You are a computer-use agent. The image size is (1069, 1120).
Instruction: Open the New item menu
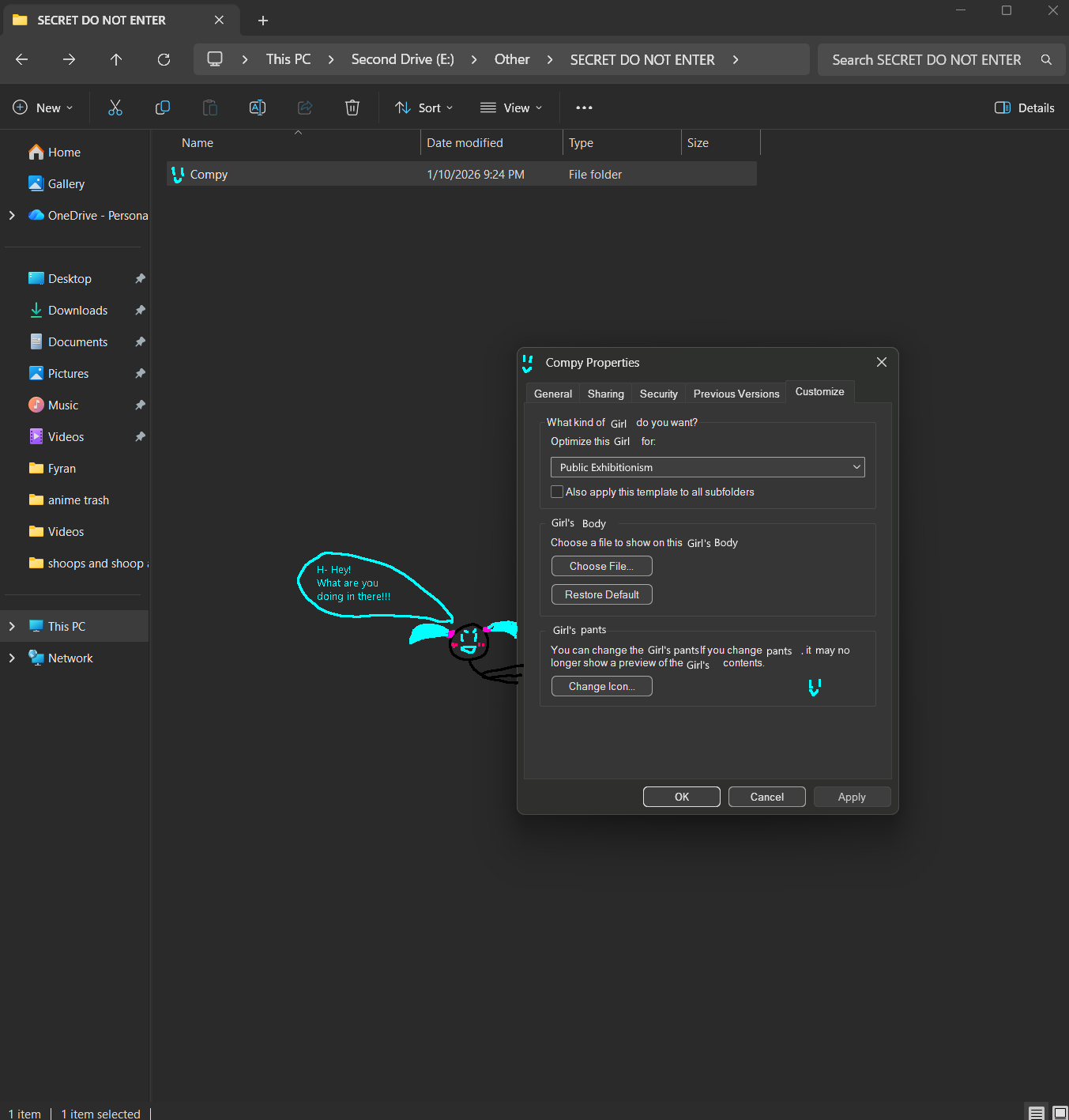(x=43, y=107)
